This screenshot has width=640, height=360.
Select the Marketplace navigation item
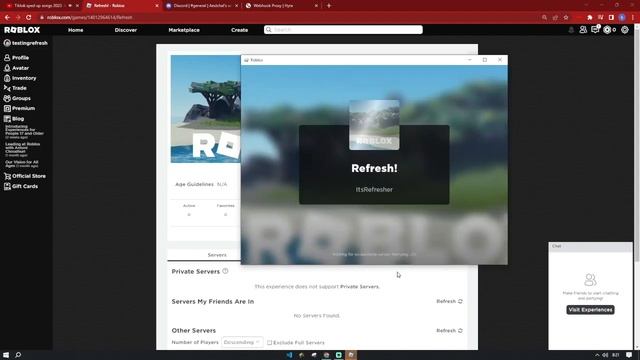point(184,30)
